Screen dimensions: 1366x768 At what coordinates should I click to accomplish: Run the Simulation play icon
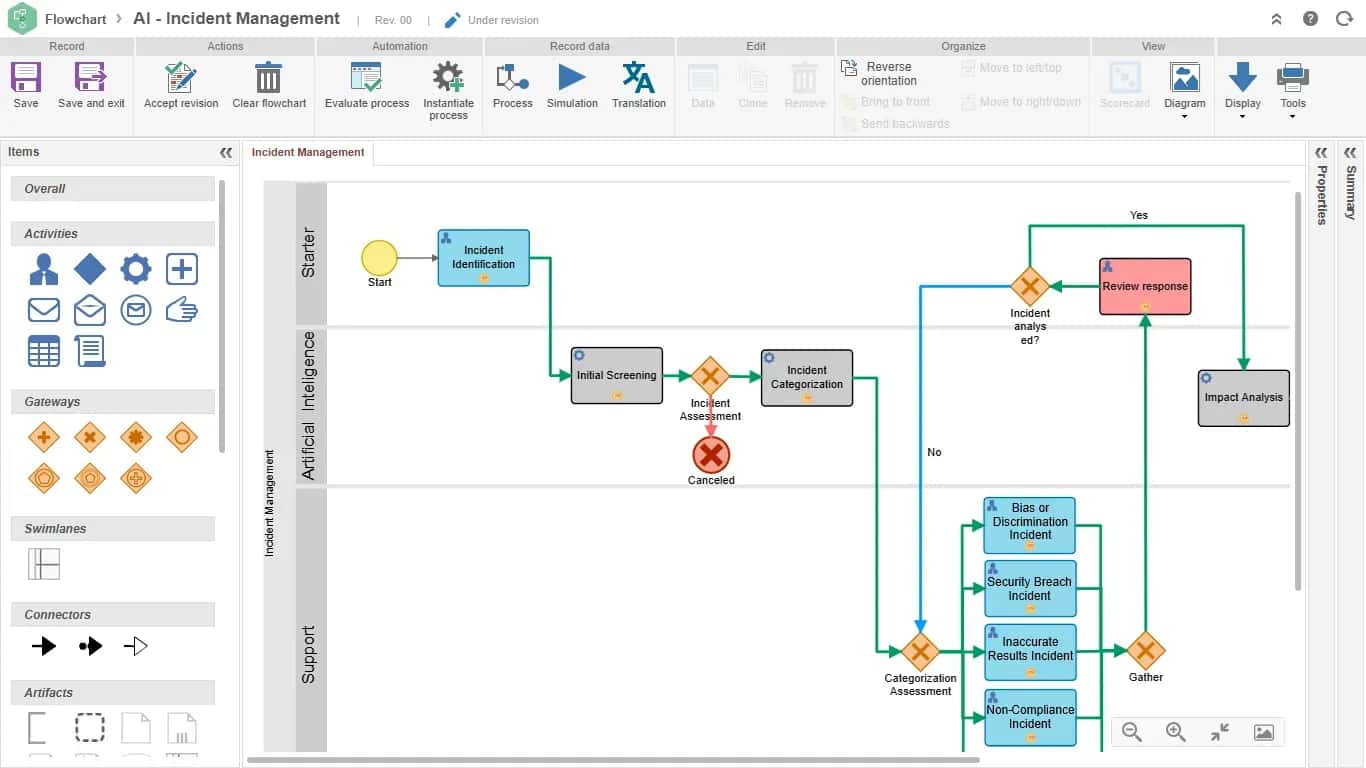572,78
